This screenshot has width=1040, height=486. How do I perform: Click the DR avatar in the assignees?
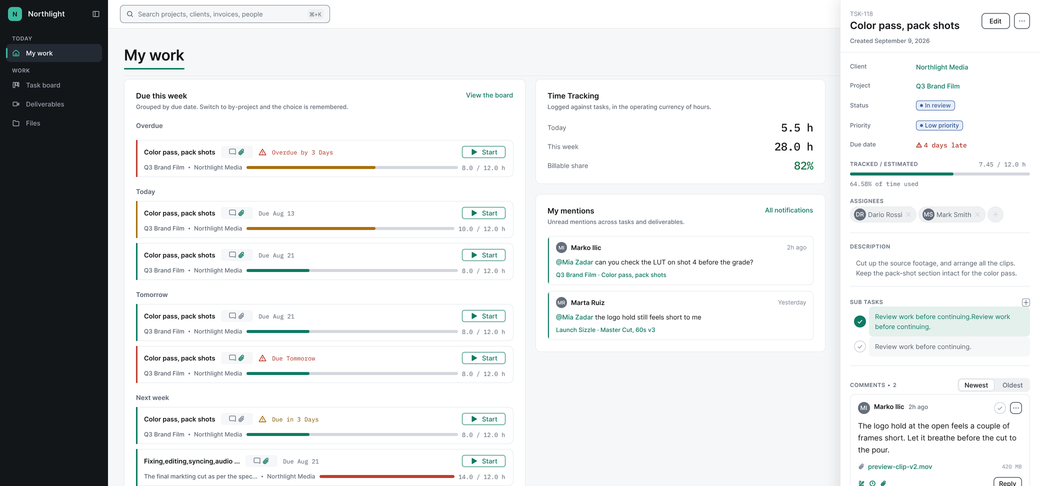click(x=860, y=214)
